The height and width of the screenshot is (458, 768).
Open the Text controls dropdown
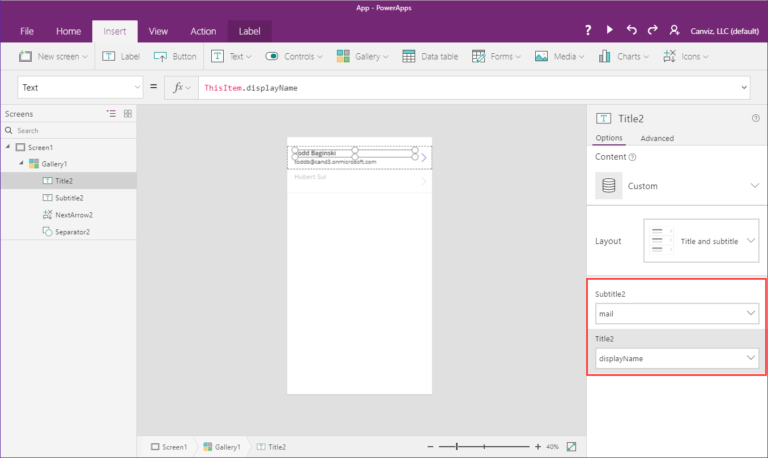231,56
